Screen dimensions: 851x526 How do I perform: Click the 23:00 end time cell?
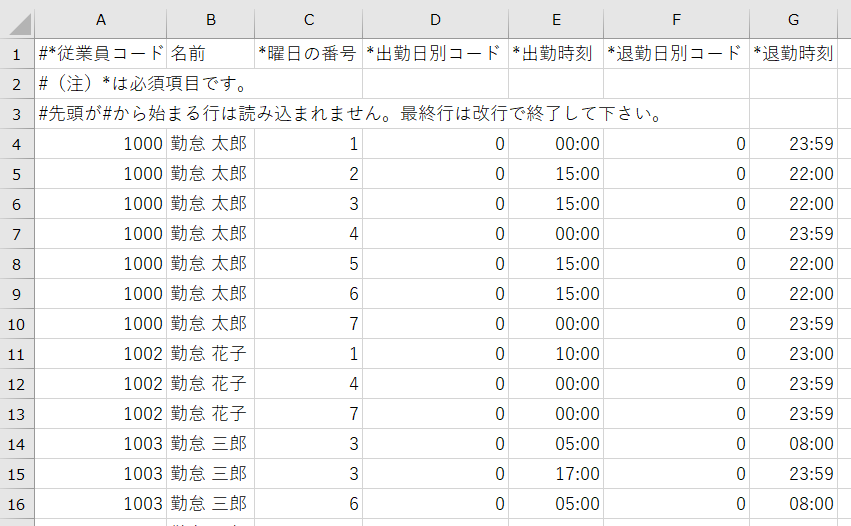793,354
